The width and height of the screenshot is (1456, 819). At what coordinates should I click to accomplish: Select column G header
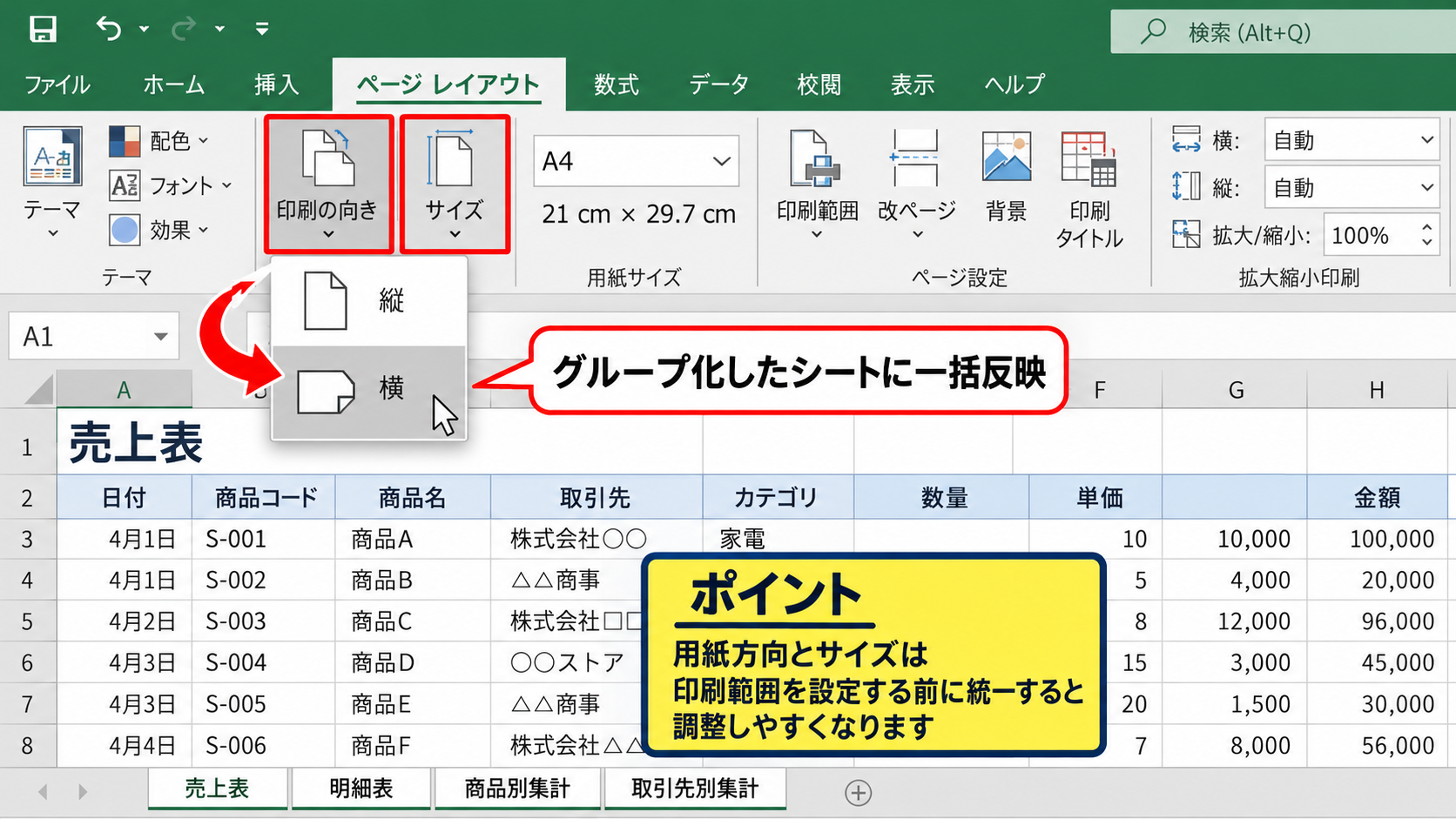[x=1235, y=390]
